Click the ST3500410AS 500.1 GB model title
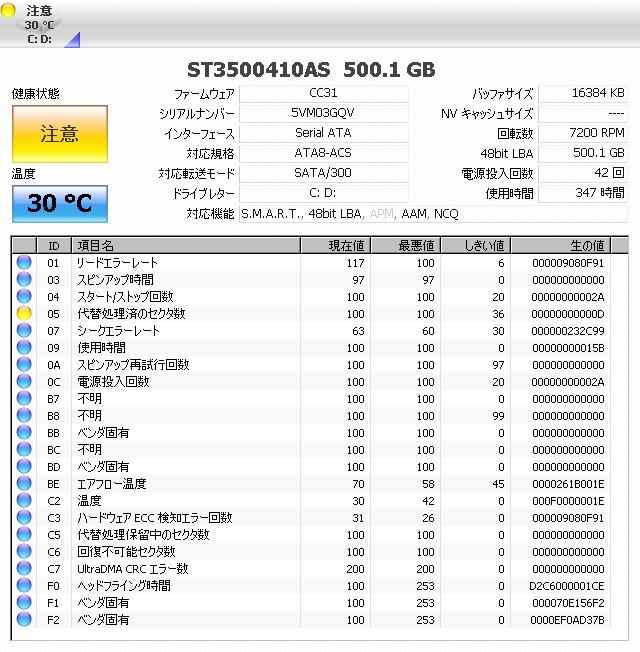The height and width of the screenshot is (652, 640). [311, 70]
